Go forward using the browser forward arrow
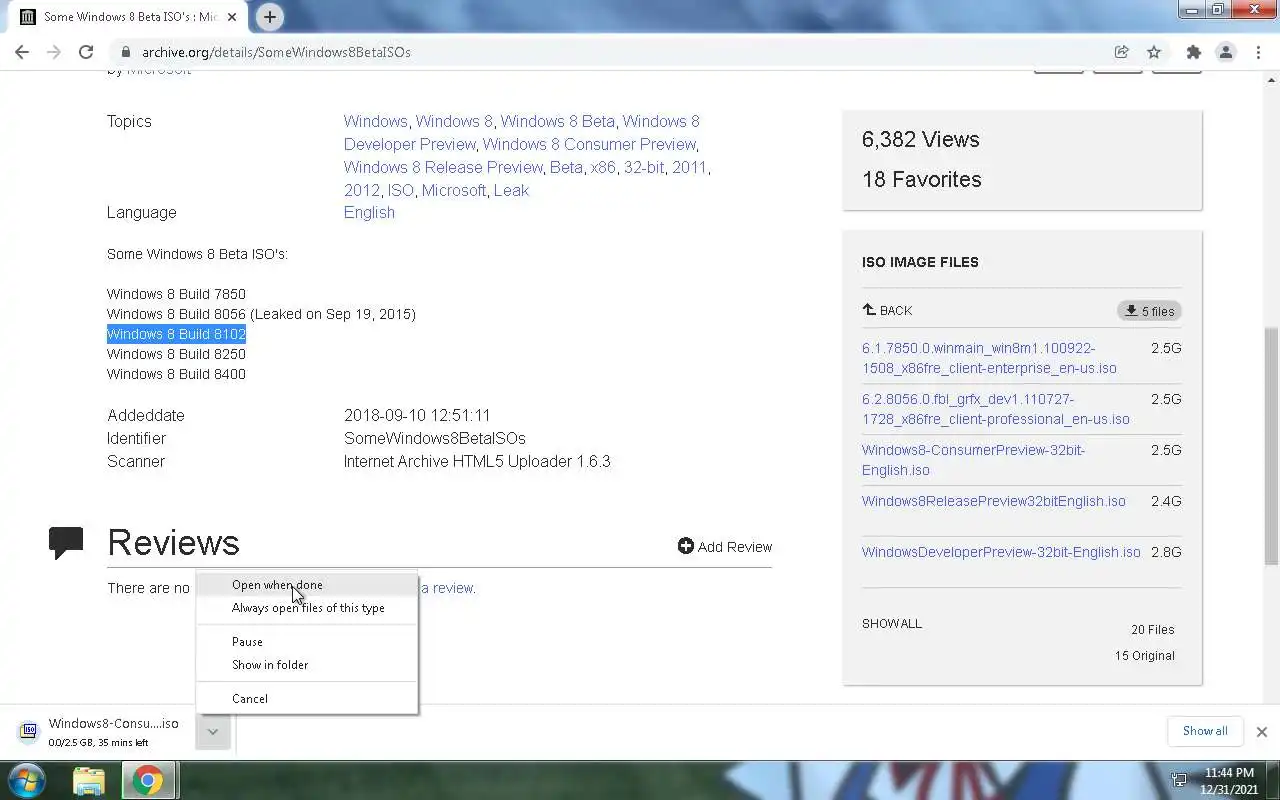 point(54,52)
